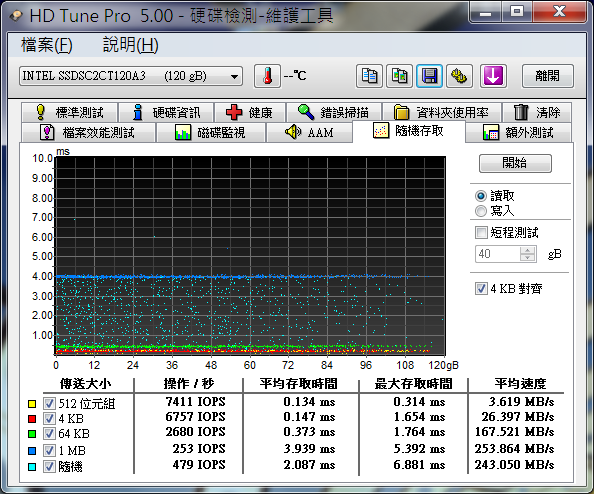
Task: Toggle the 512 位元組 checkbox
Action: [49, 403]
